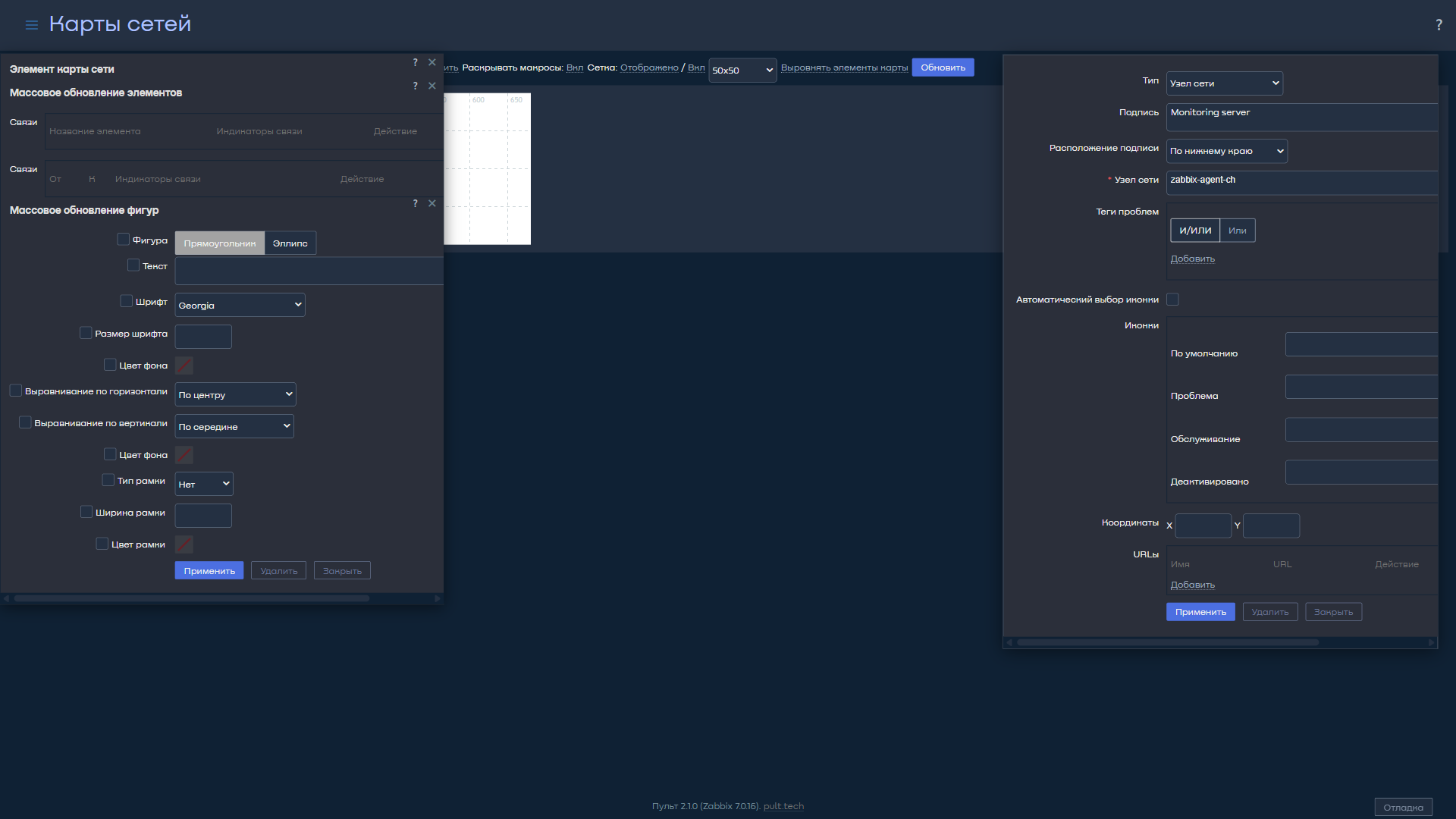Choose Или tag evaluation mode
Image resolution: width=1456 pixels, height=819 pixels.
coord(1238,231)
